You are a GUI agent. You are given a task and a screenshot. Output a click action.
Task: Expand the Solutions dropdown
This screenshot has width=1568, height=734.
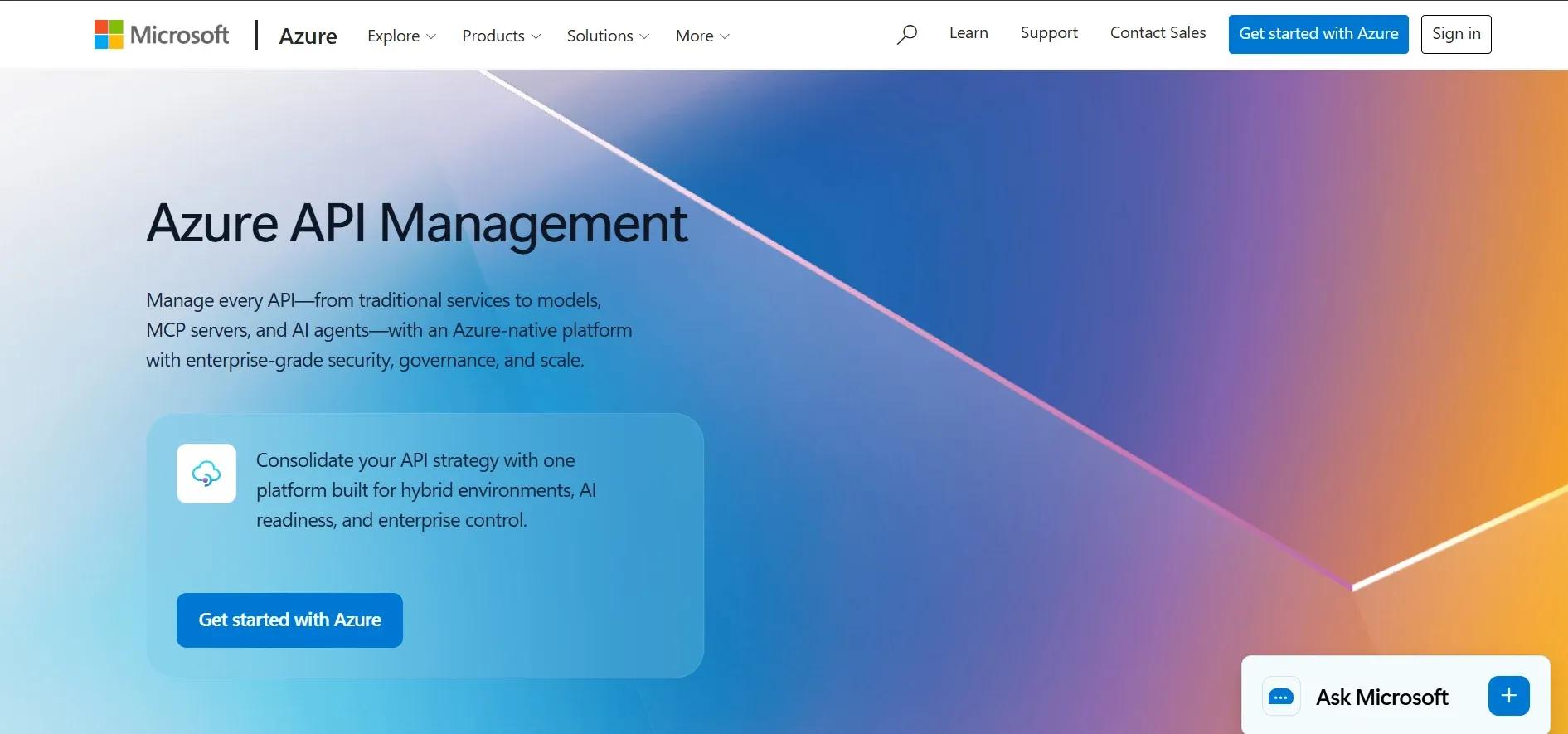coord(608,36)
